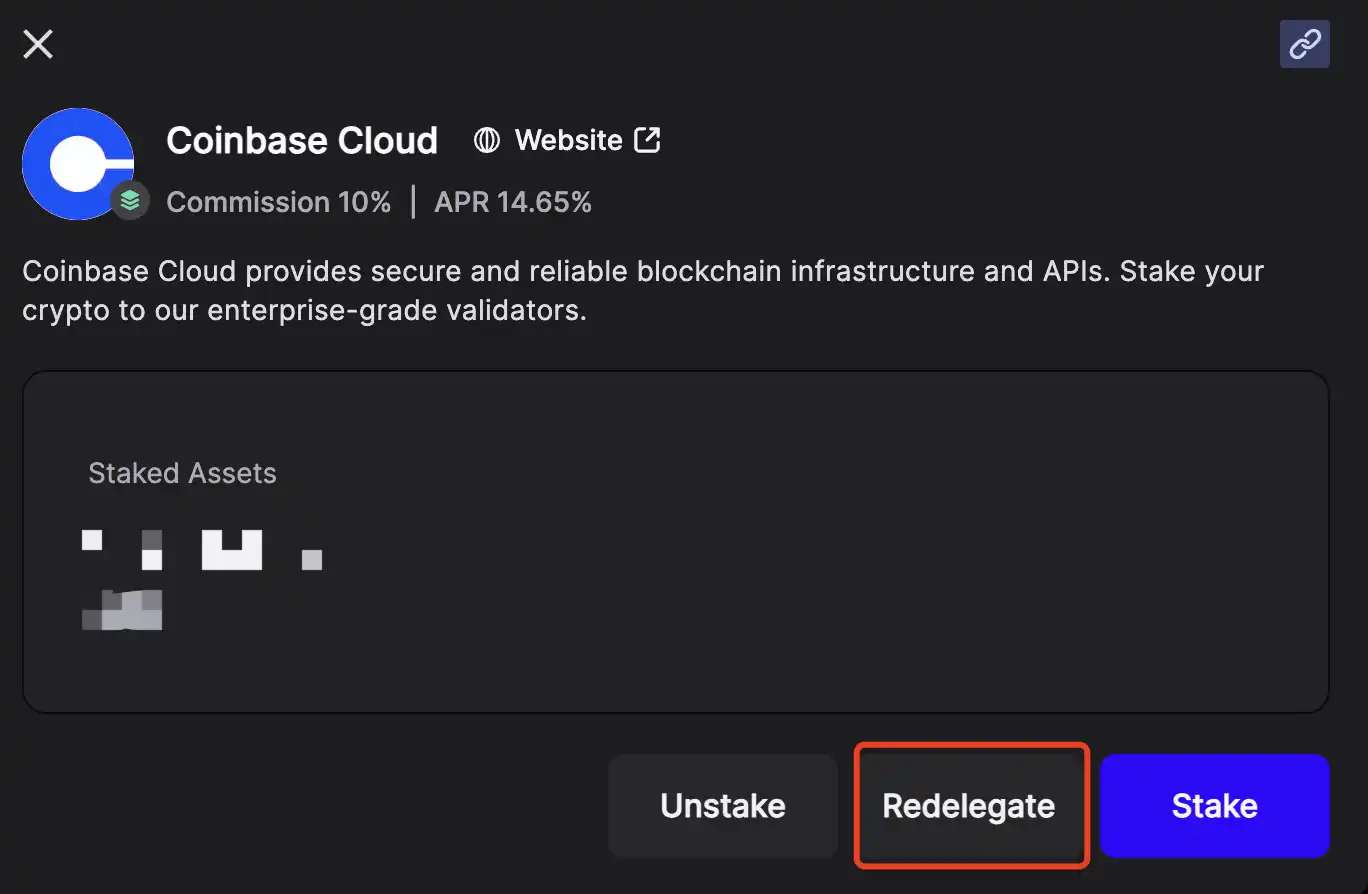Click the divider between Commission and APR
This screenshot has width=1368, height=894.
coord(413,203)
